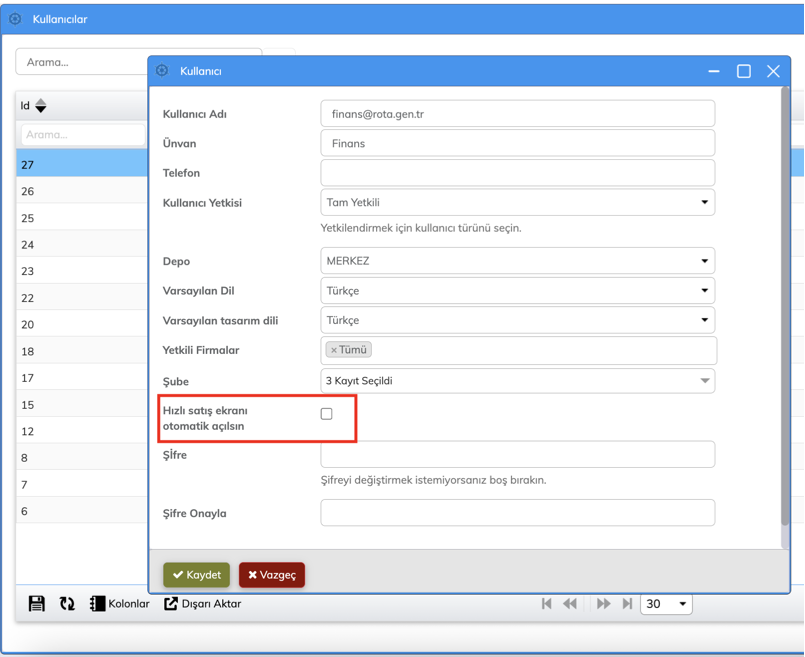Click the Şifre password input field

pyautogui.click(x=517, y=454)
